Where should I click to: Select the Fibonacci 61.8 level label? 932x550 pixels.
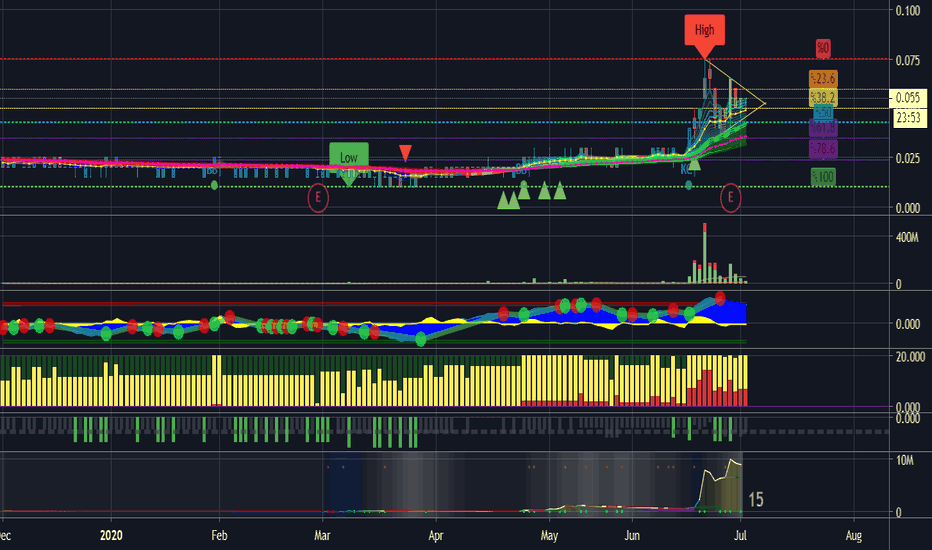823,127
